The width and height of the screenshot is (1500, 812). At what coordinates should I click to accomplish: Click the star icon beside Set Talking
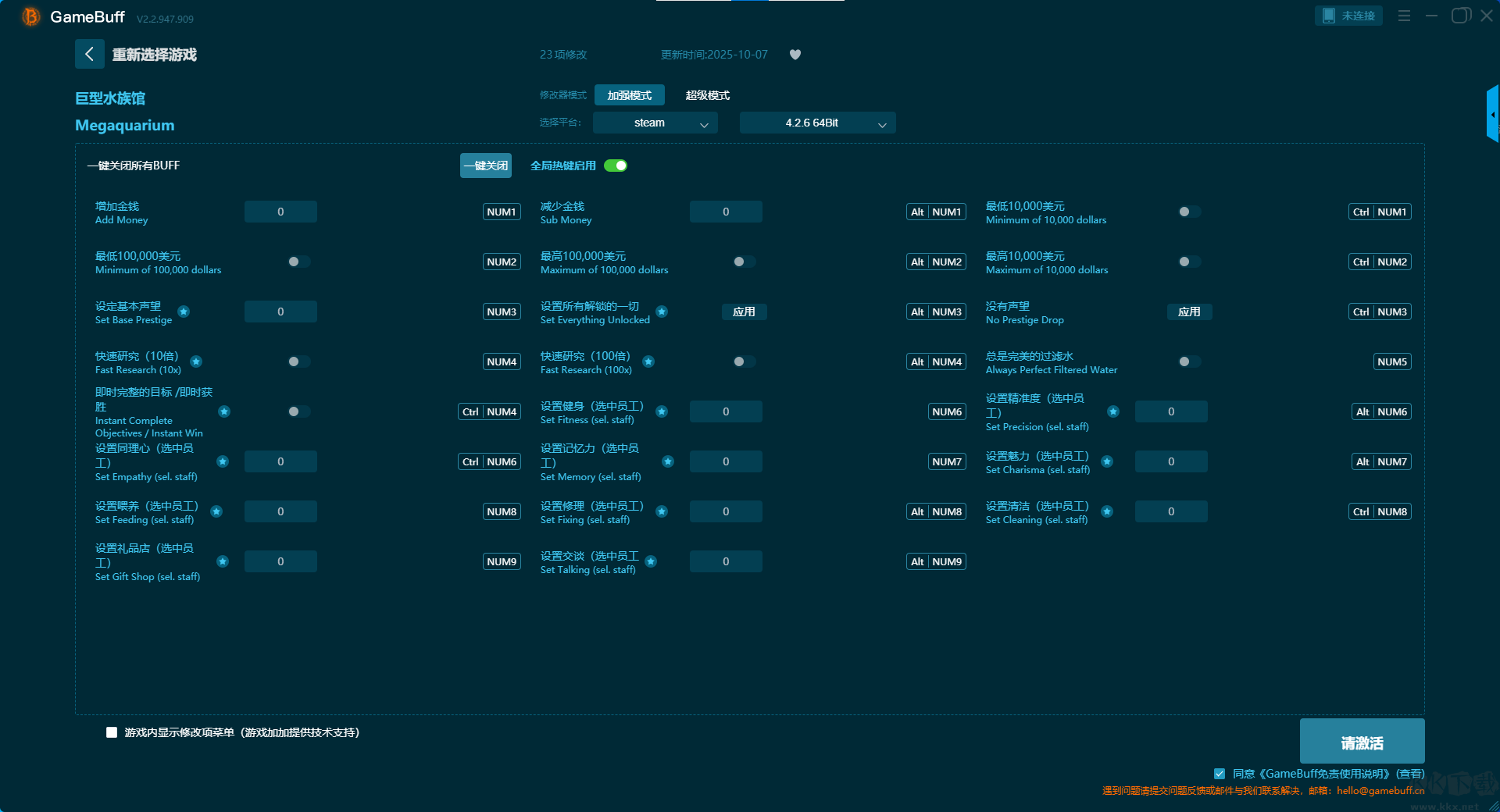[651, 561]
